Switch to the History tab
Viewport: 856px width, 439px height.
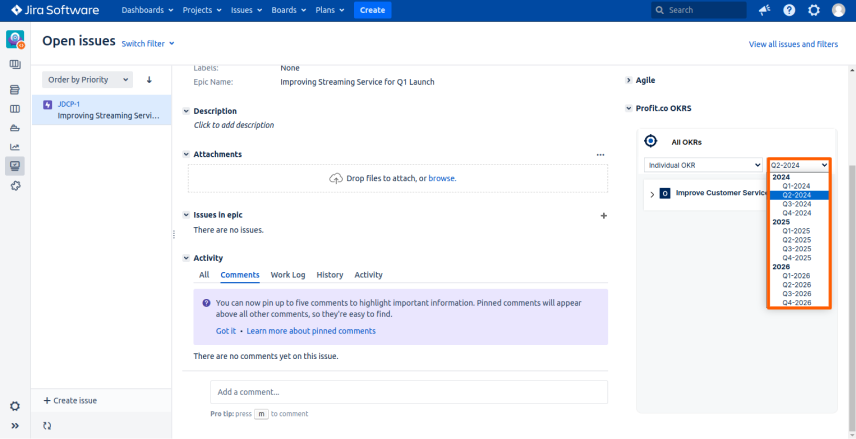330,275
